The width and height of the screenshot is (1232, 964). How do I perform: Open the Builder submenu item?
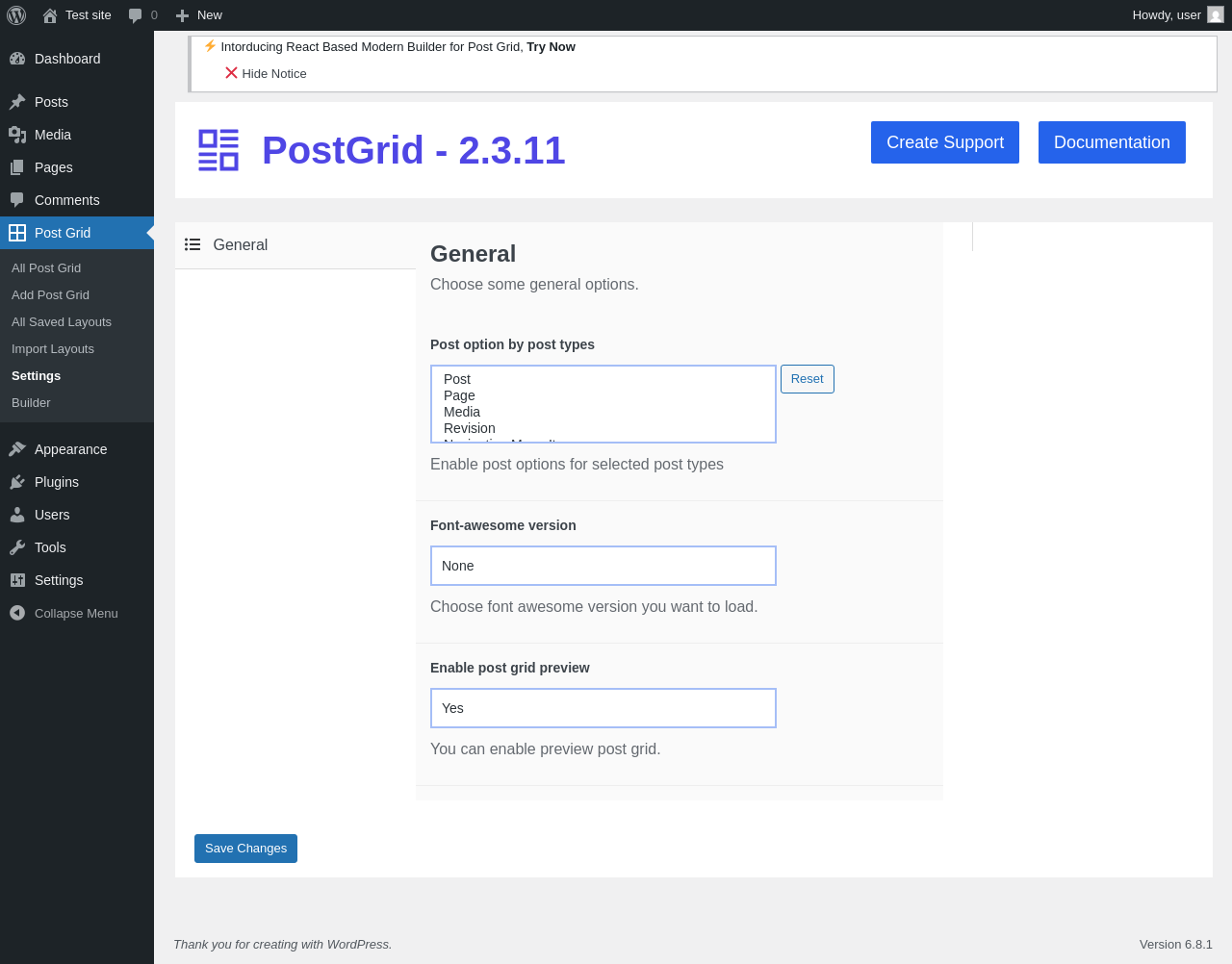(77, 403)
